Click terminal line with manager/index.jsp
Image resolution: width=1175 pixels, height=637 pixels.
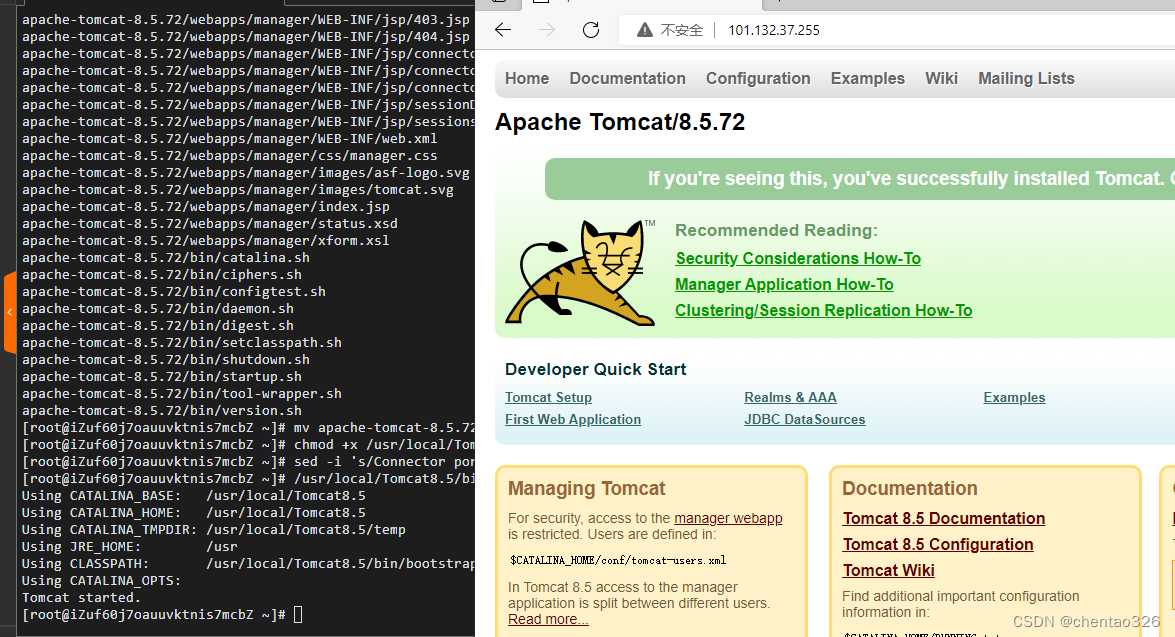point(205,207)
